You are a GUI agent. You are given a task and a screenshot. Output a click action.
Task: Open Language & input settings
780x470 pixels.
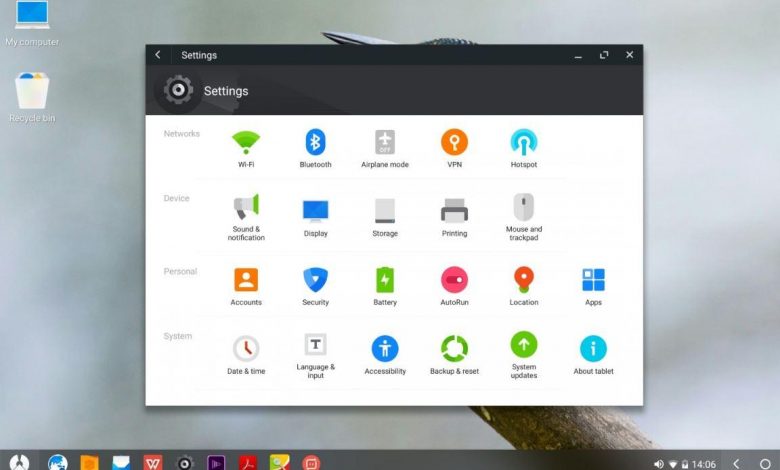[x=315, y=356]
